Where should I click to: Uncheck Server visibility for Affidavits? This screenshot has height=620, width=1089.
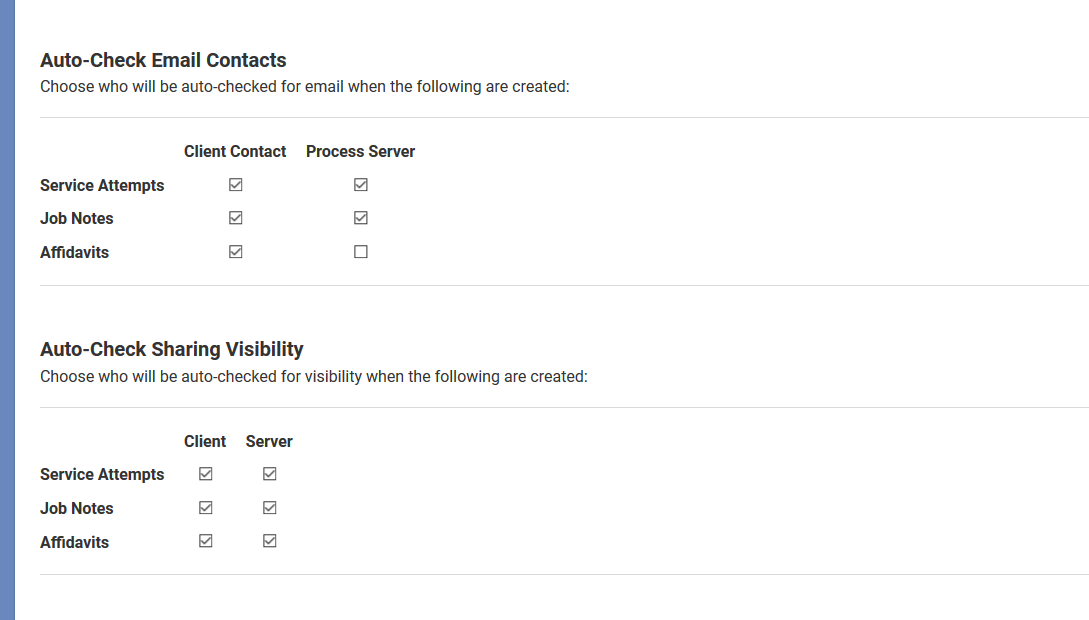tap(269, 541)
